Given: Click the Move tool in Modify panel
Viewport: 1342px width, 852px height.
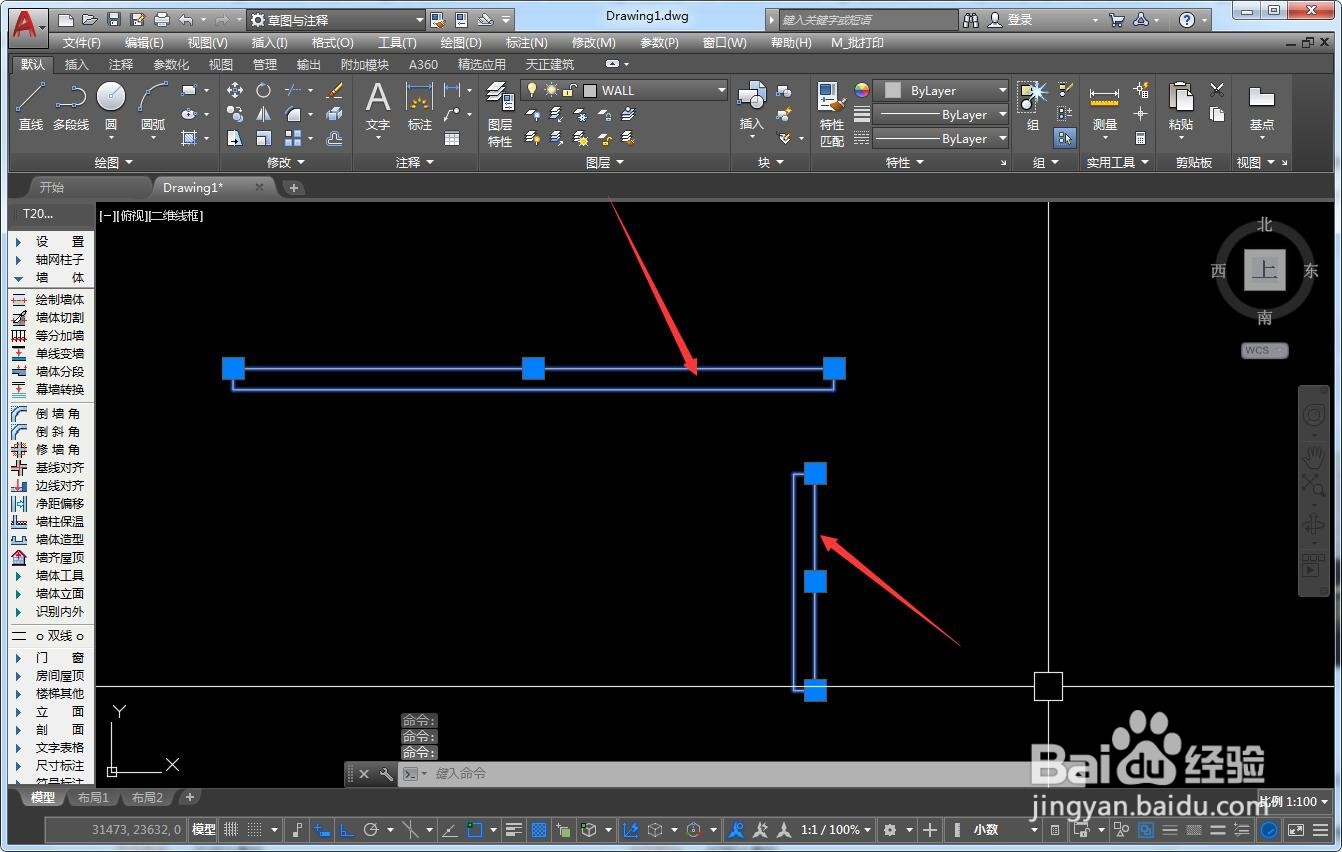Looking at the screenshot, I should [x=235, y=90].
